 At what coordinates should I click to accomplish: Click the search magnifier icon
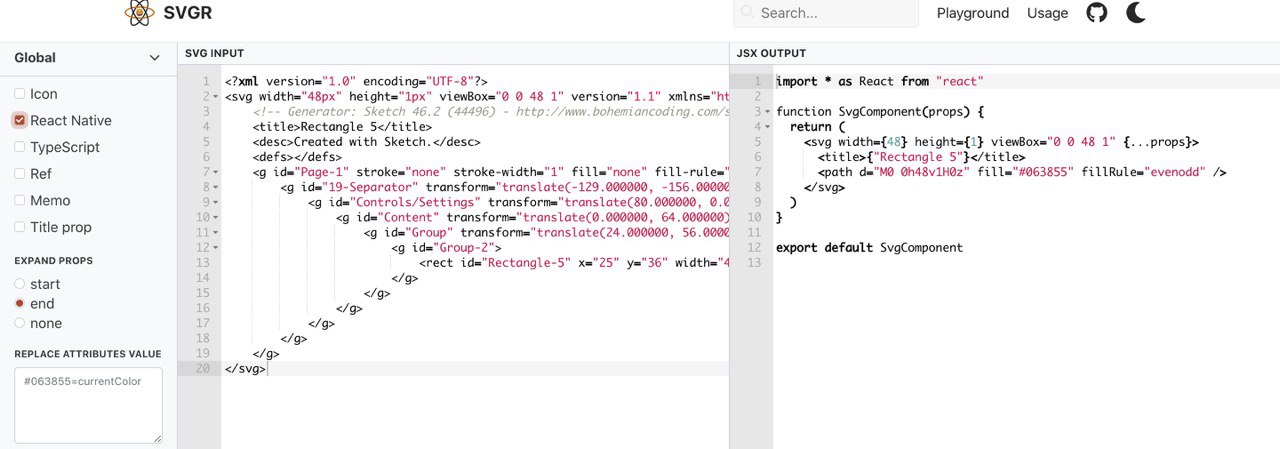point(749,13)
